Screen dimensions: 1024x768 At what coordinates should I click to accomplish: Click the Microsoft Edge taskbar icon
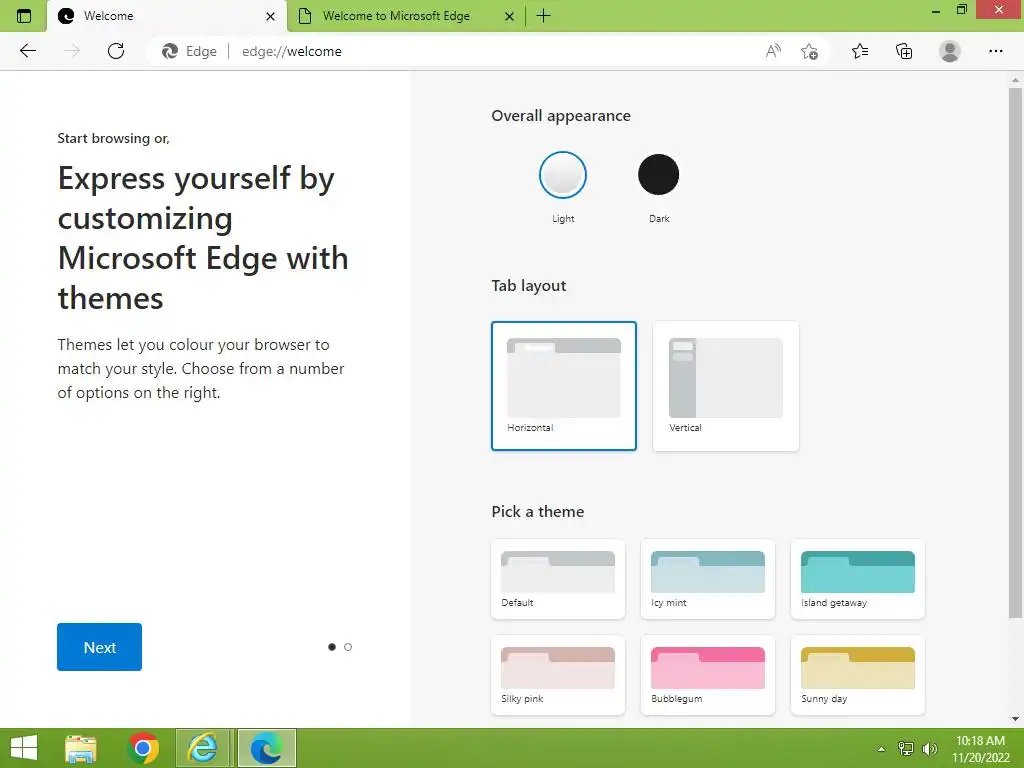pos(266,748)
